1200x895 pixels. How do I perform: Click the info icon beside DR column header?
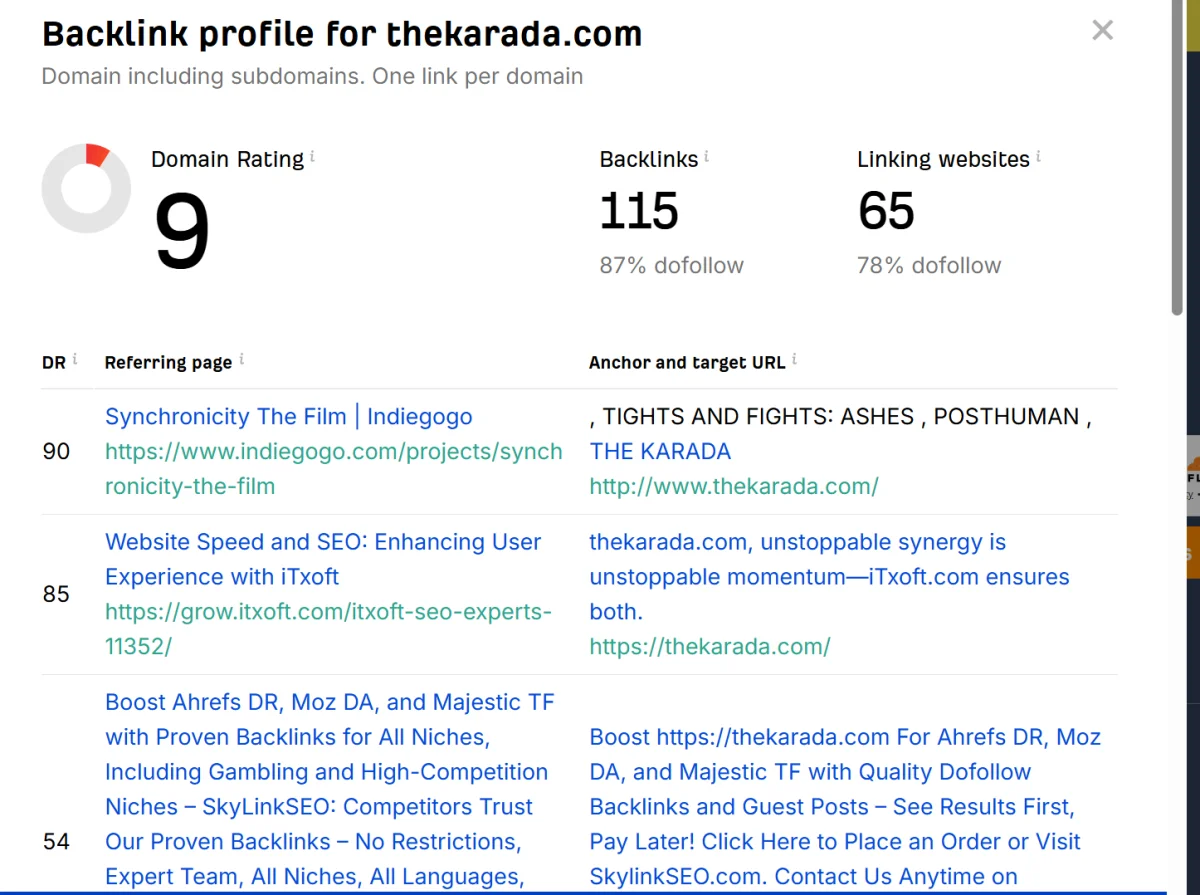pyautogui.click(x=75, y=360)
